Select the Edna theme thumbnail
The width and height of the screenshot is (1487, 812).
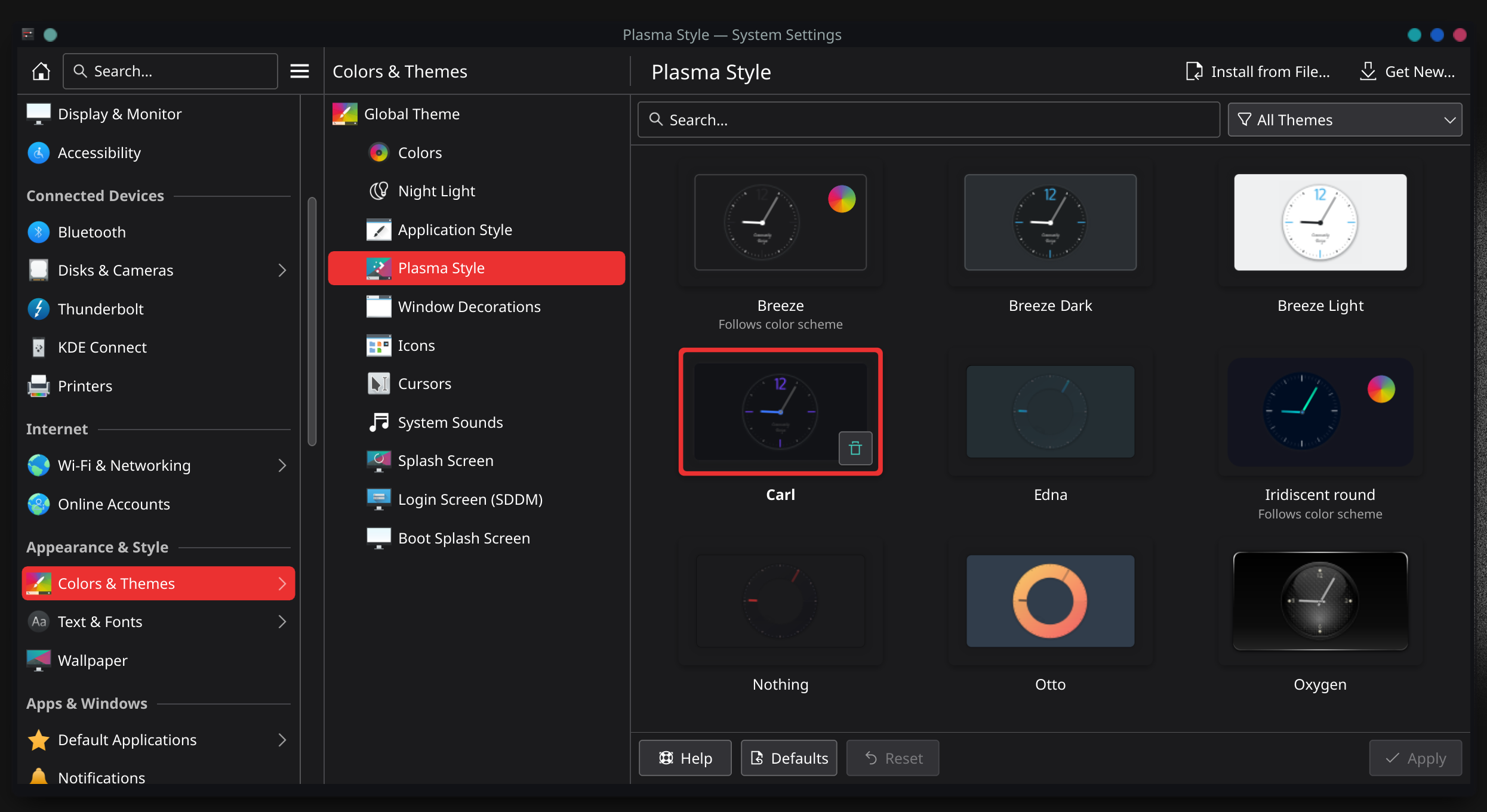click(x=1050, y=412)
